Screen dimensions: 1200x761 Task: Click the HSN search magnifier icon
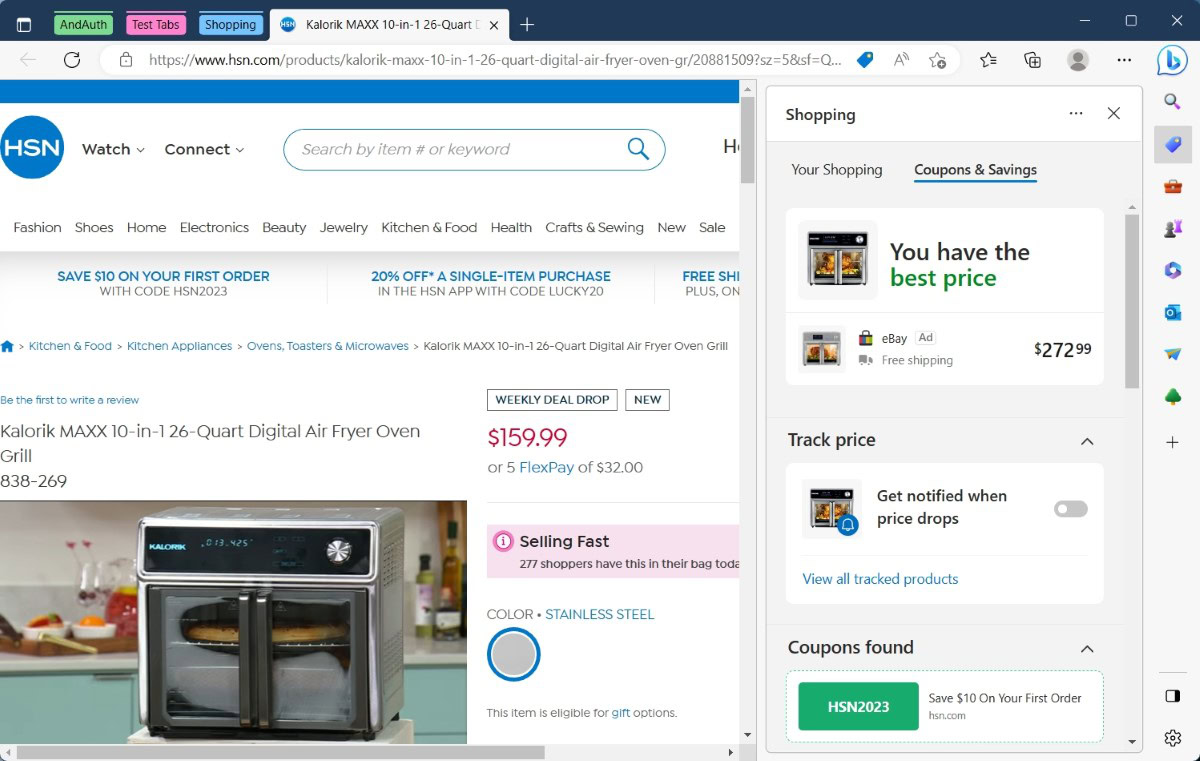click(638, 149)
